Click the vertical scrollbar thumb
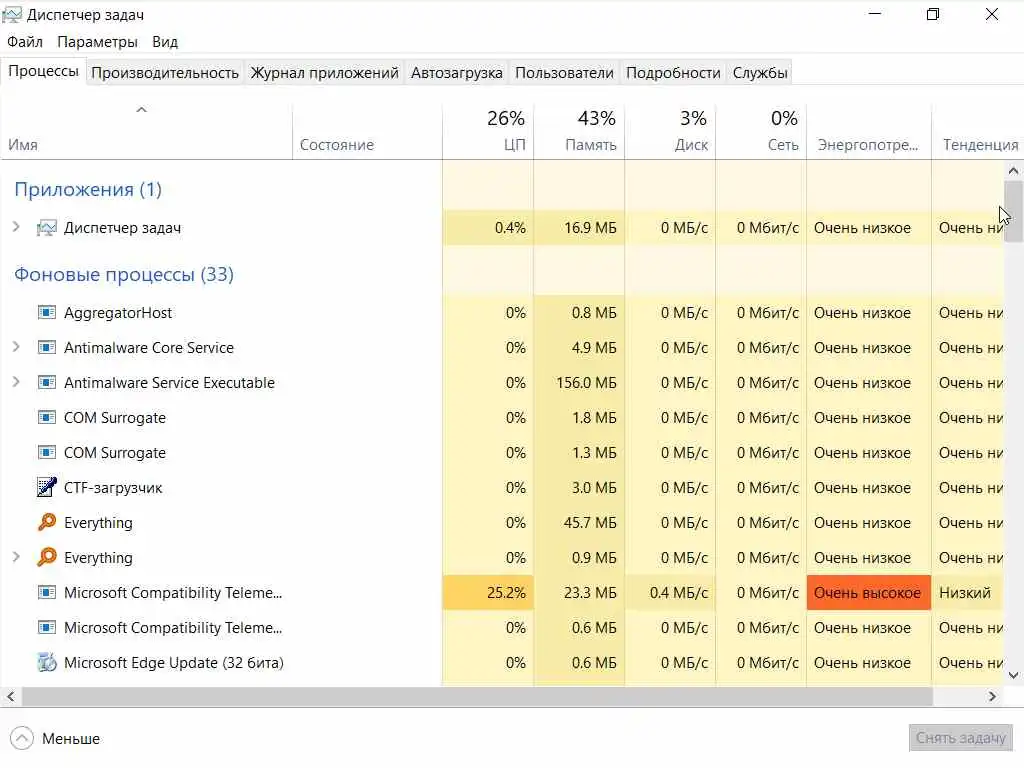This screenshot has width=1024, height=768. coord(1014,212)
